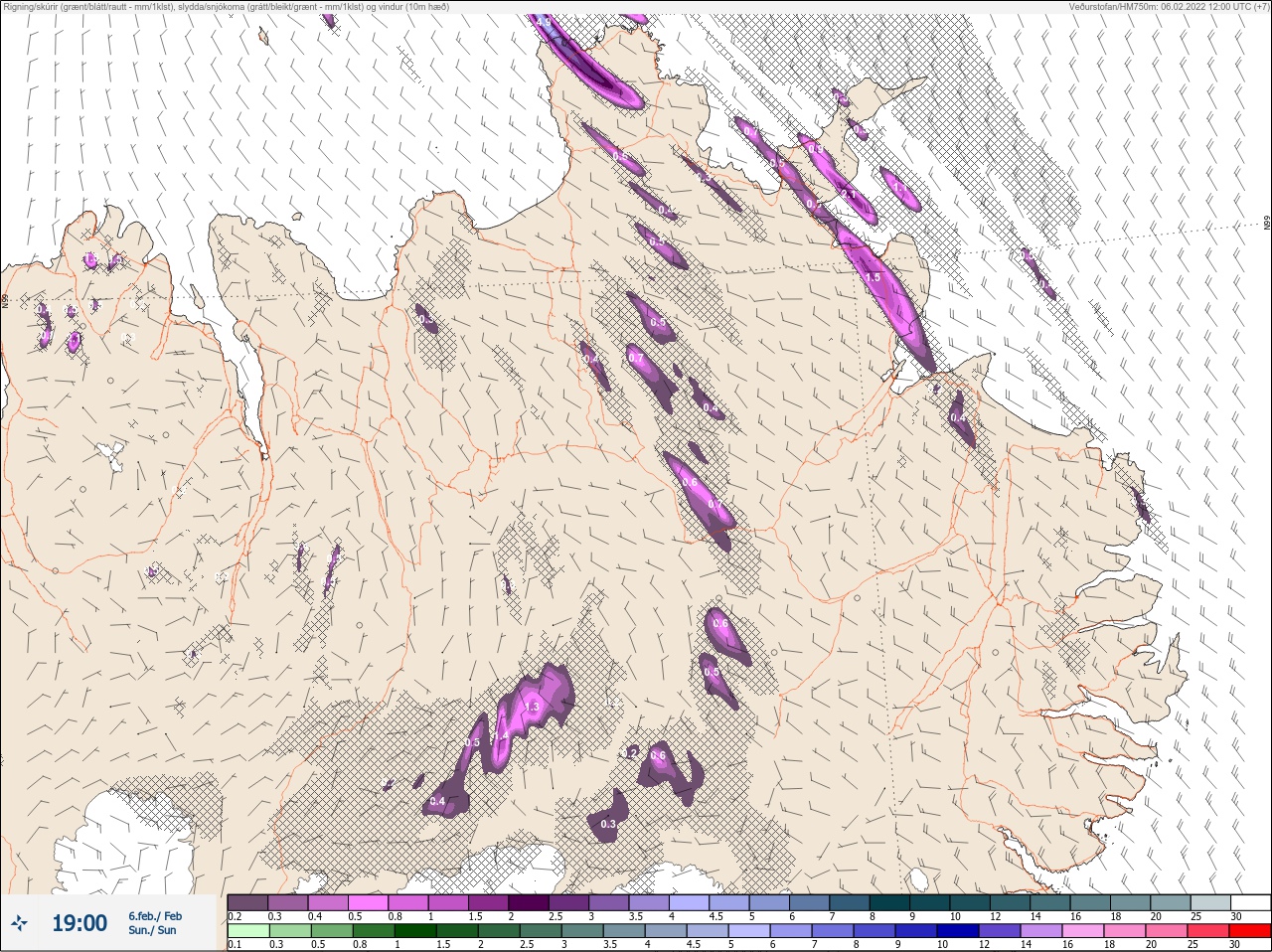Pick the pale green swatch starting at 0.1 on lower scale
This screenshot has width=1272, height=952.
(x=247, y=931)
